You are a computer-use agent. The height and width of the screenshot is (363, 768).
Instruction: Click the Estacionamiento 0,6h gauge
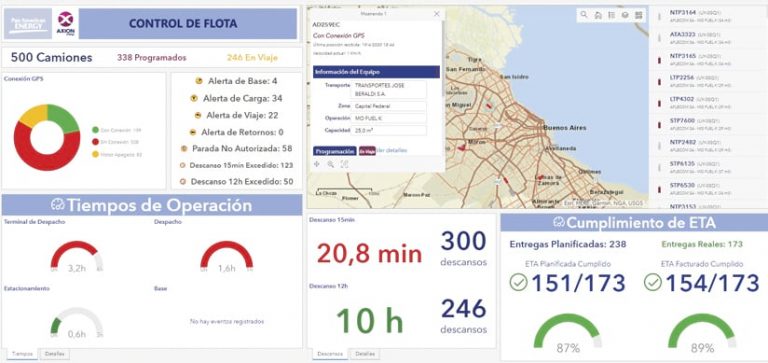(x=77, y=323)
